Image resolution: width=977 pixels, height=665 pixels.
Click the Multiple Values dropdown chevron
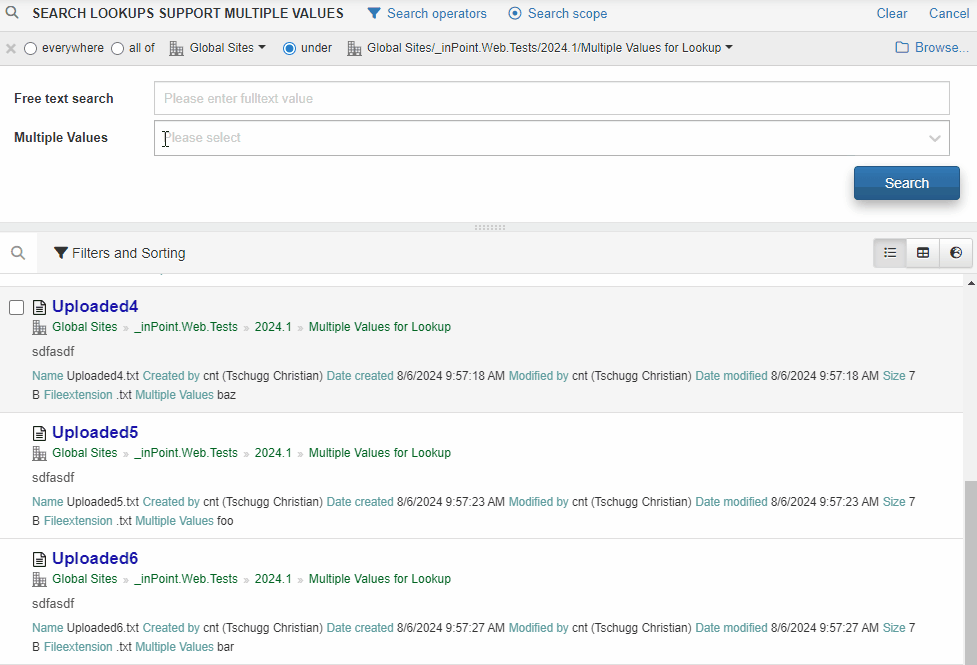(935, 138)
